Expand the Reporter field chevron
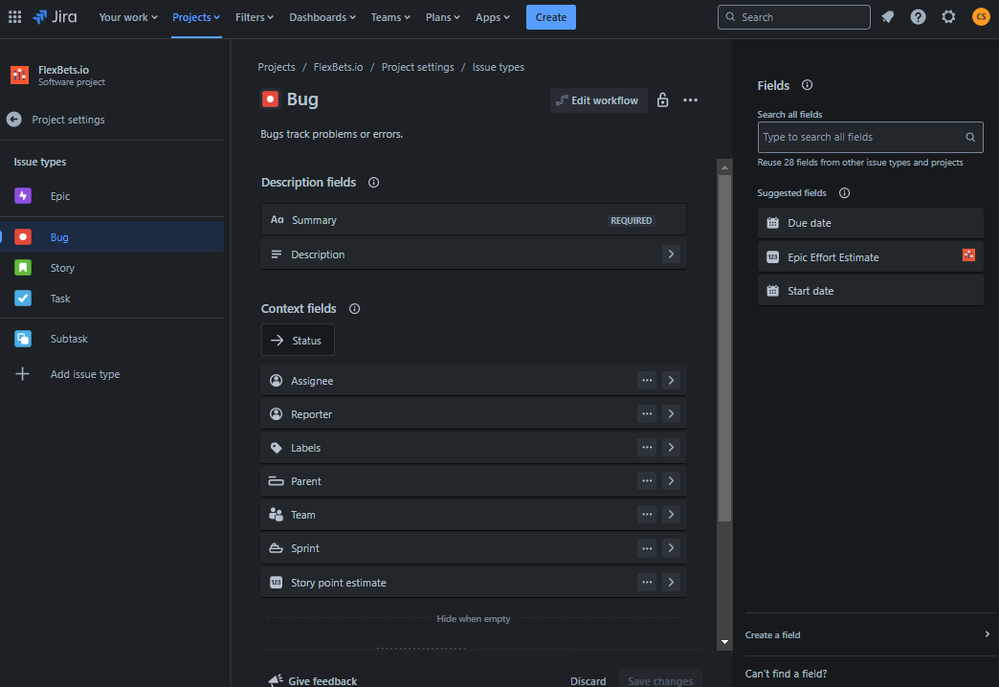This screenshot has width=999, height=687. 671,414
